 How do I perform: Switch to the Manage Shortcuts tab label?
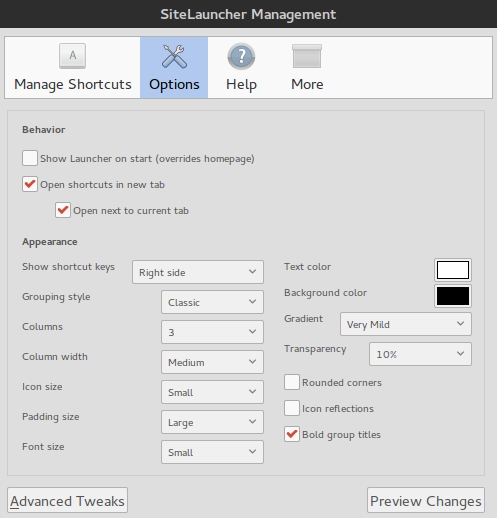pos(73,84)
